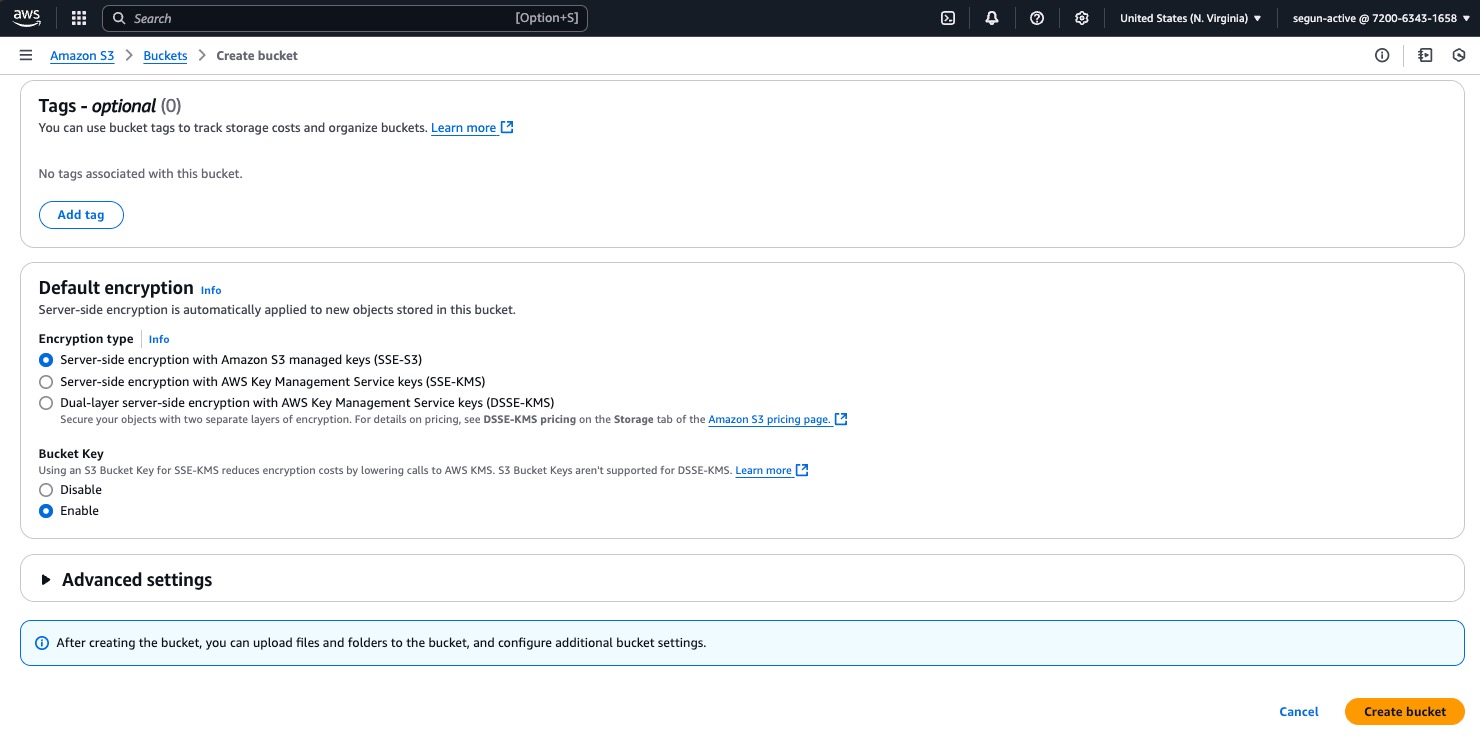Open the CloudShell terminal icon
The height and width of the screenshot is (736, 1480).
(x=948, y=18)
